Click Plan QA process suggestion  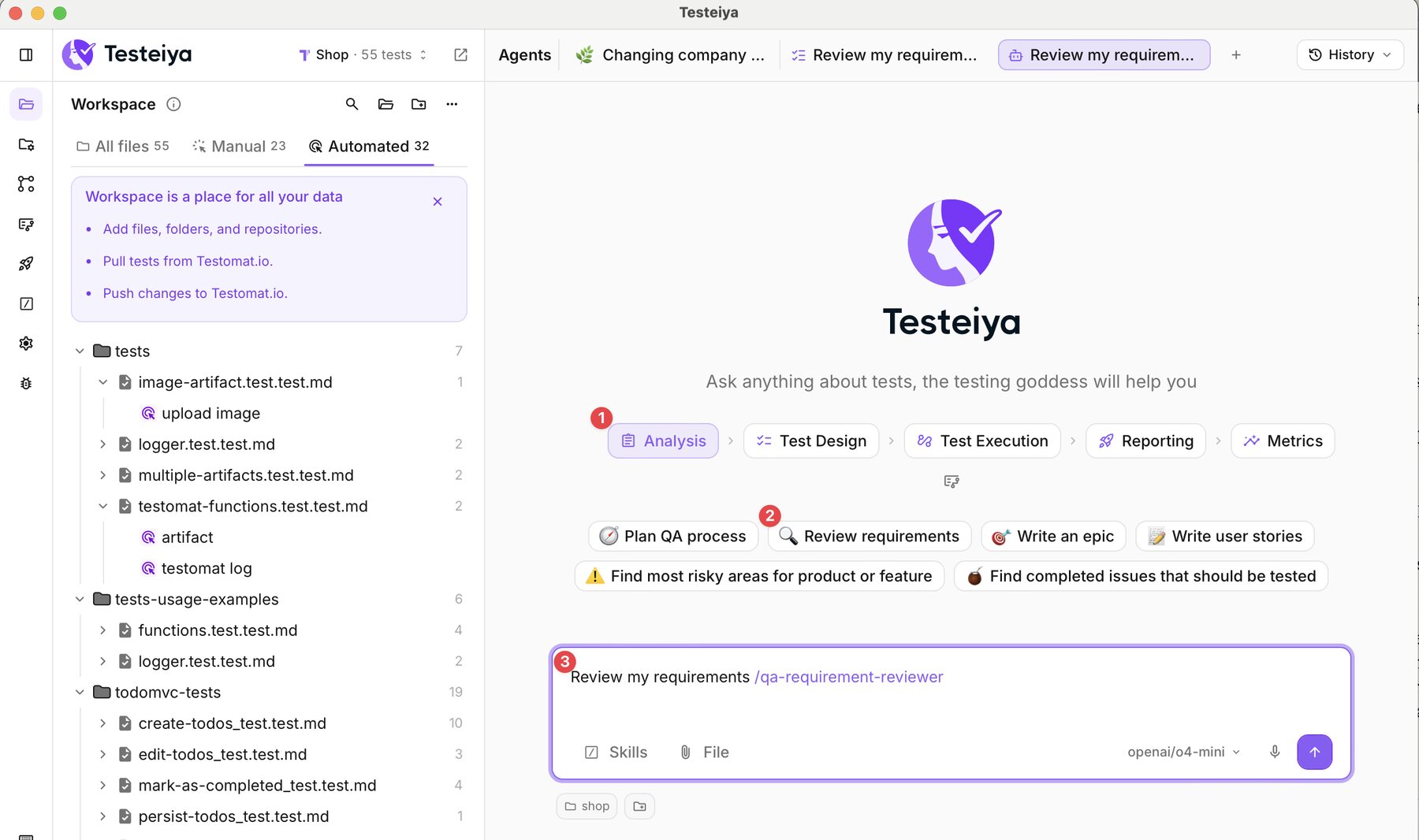click(673, 537)
